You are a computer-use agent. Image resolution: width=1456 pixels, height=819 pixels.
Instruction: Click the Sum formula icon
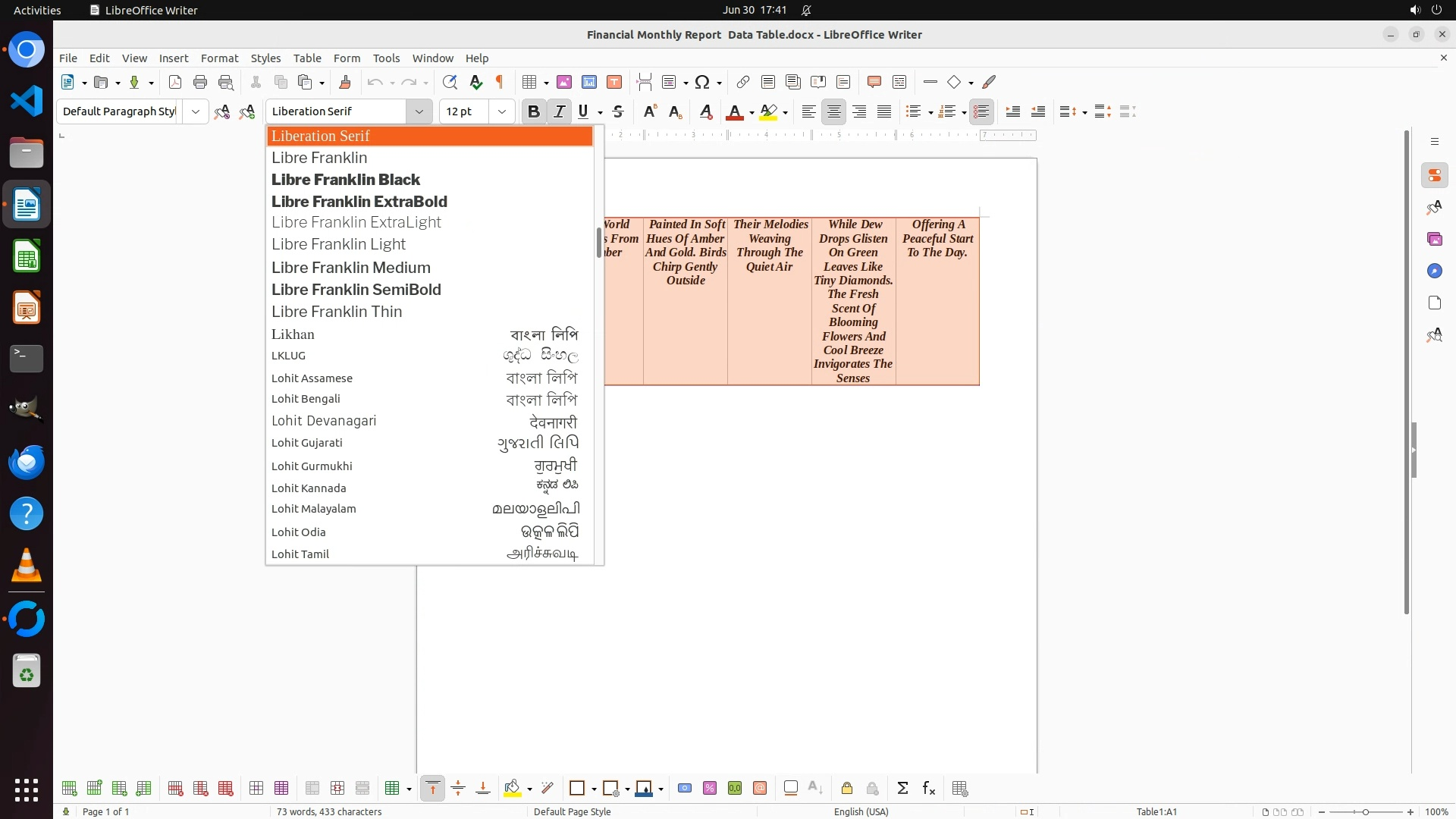pyautogui.click(x=902, y=788)
